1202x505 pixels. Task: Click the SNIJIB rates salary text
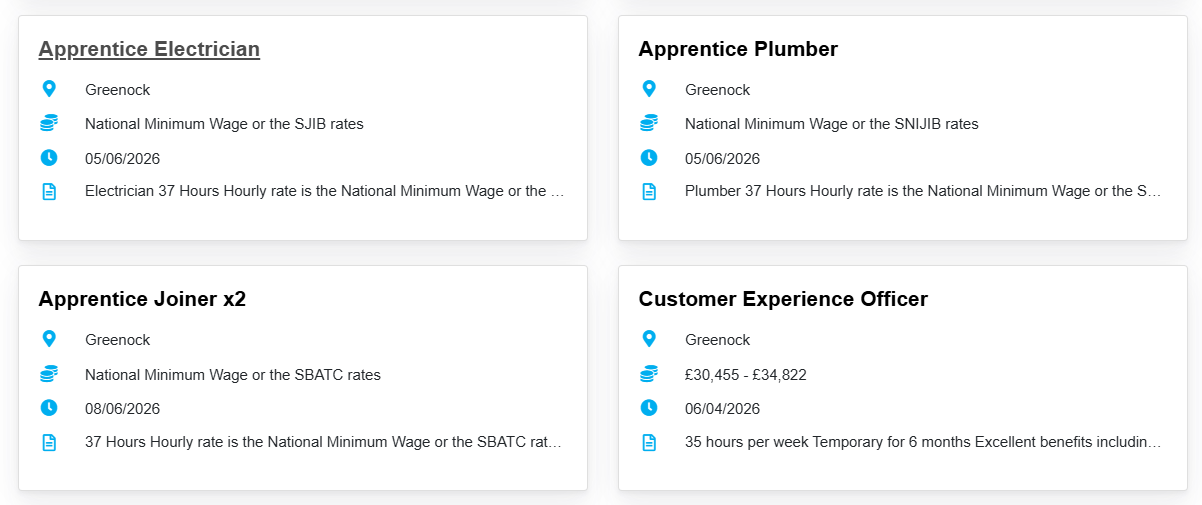[831, 124]
